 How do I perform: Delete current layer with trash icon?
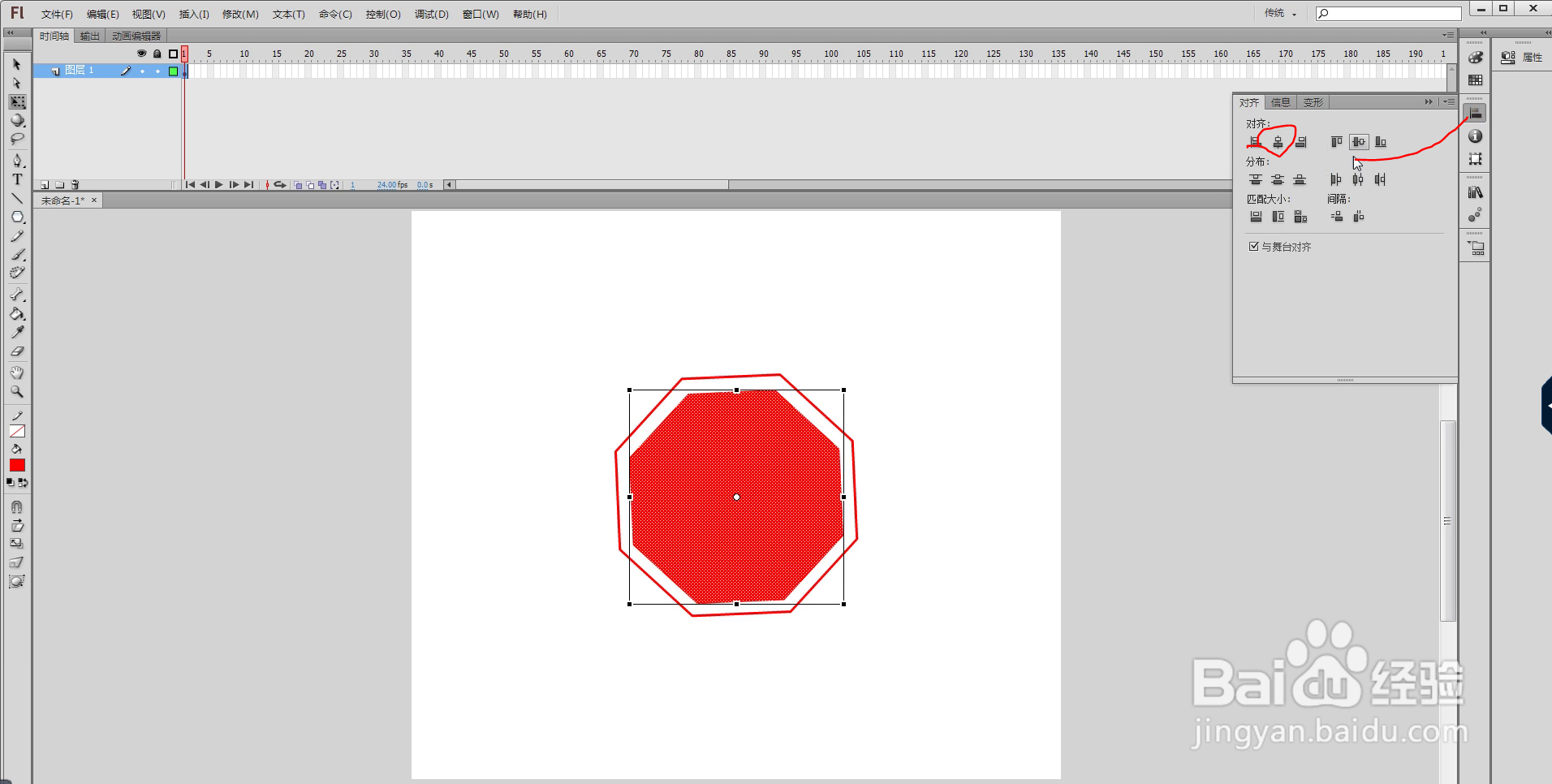pyautogui.click(x=75, y=184)
